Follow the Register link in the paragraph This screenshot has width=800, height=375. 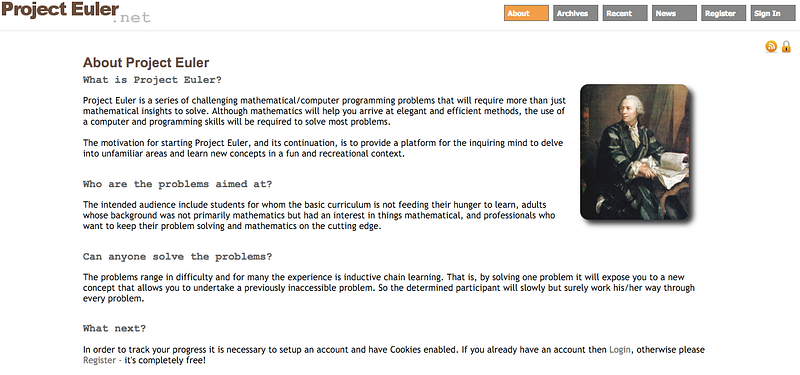pyautogui.click(x=99, y=360)
